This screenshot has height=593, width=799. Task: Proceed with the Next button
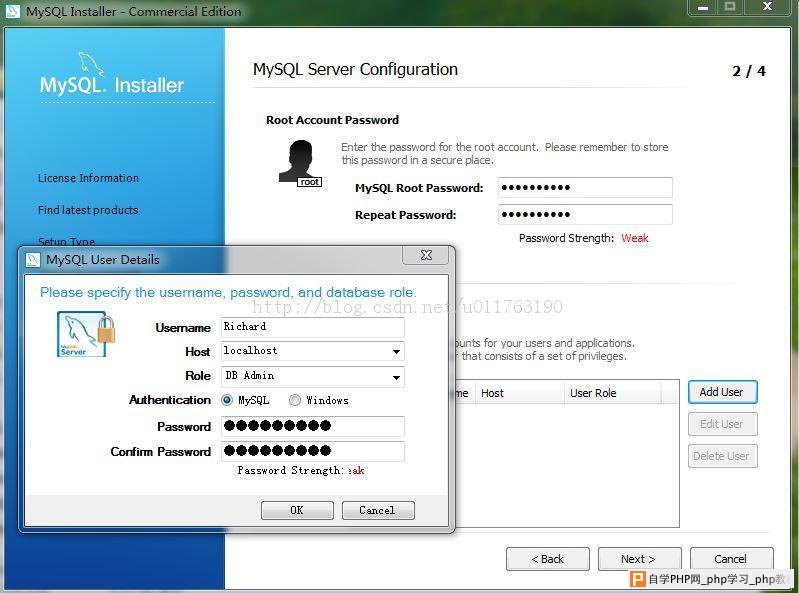[x=640, y=559]
